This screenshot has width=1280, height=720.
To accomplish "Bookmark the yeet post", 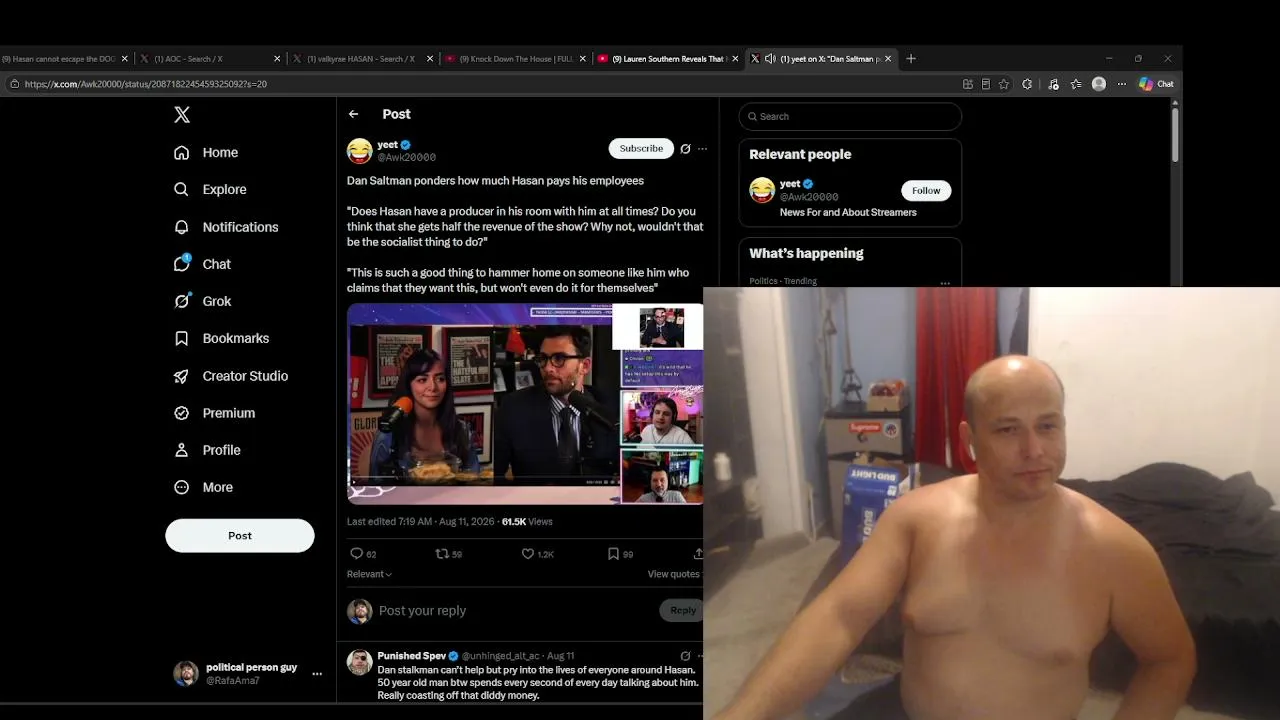I will click(x=613, y=553).
